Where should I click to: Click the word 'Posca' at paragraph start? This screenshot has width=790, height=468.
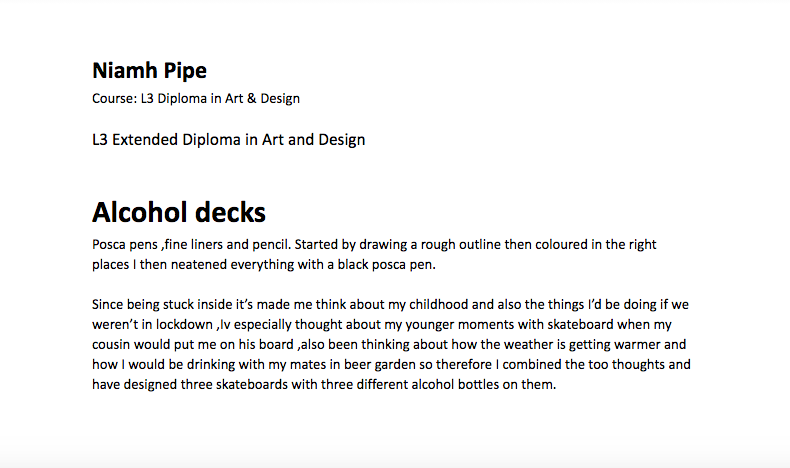point(109,245)
